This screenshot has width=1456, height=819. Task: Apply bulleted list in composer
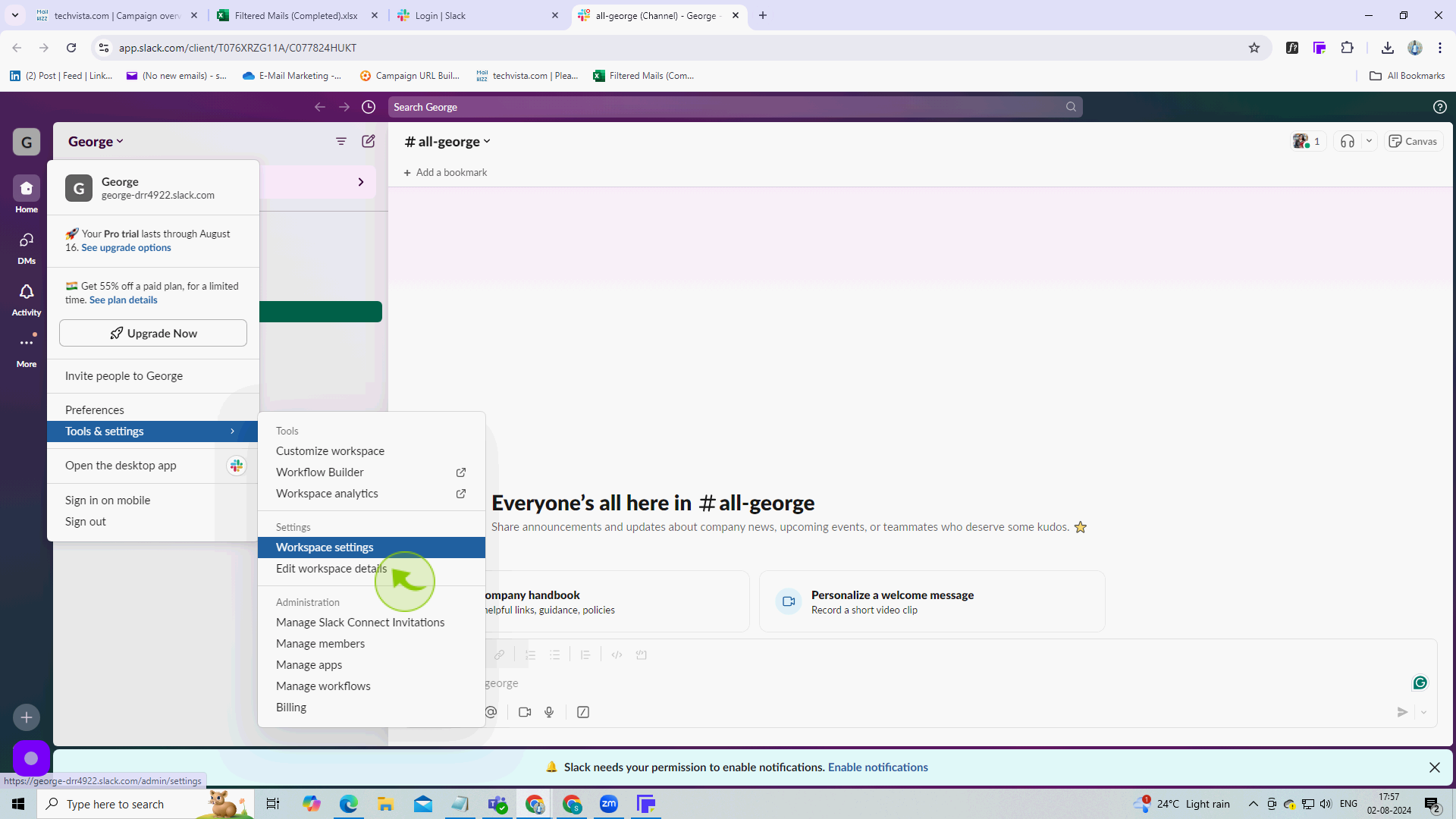(x=555, y=655)
